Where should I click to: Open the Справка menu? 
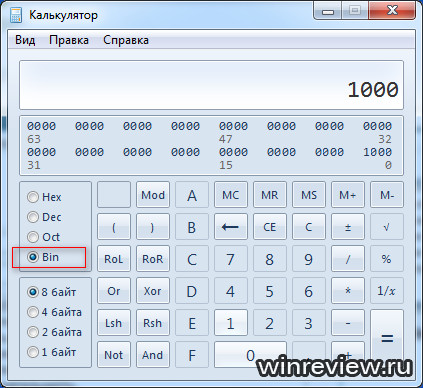coord(126,40)
